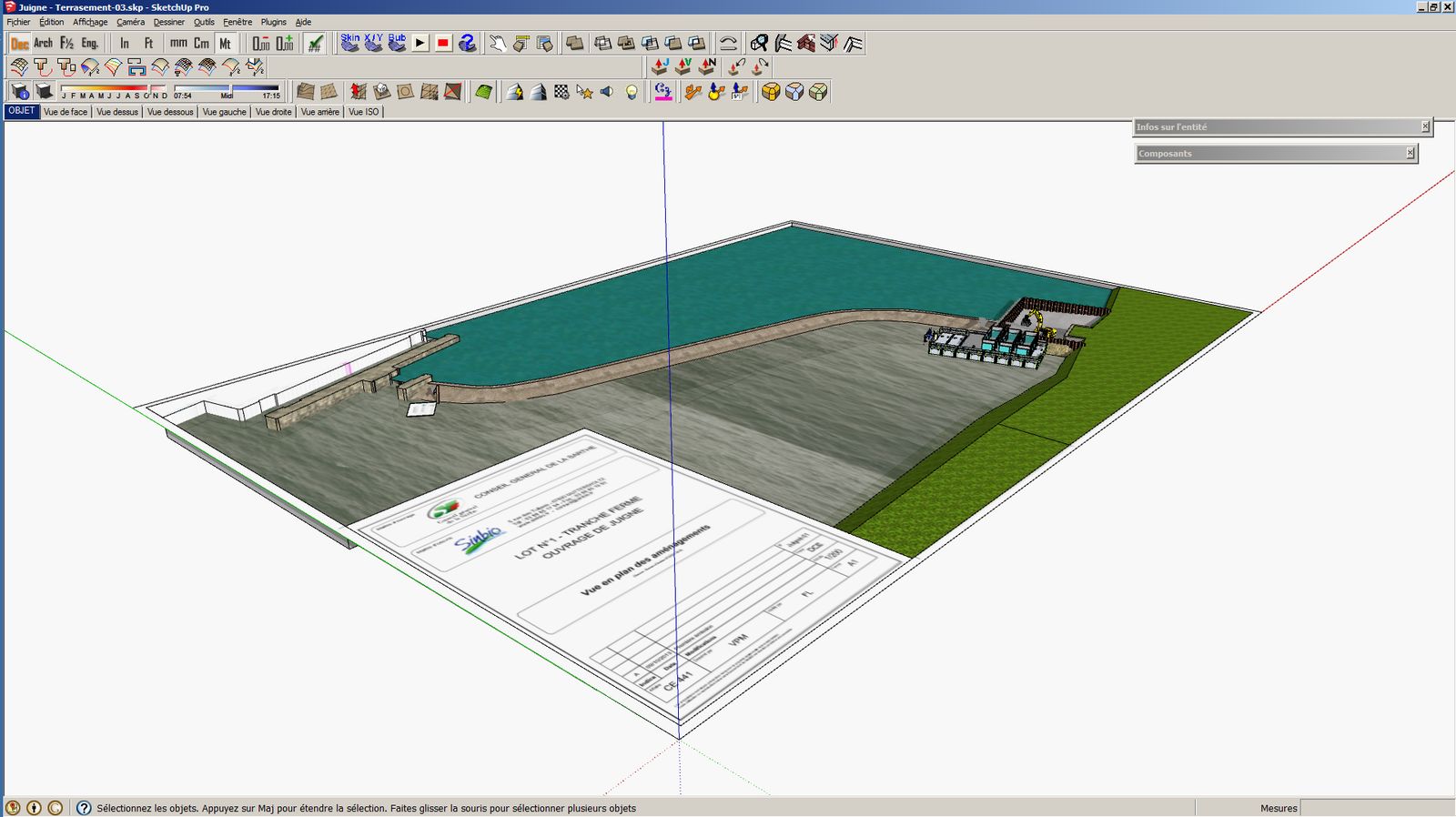The width and height of the screenshot is (1456, 817).
Task: Select Sandbox Stamp tool
Action: (382, 91)
